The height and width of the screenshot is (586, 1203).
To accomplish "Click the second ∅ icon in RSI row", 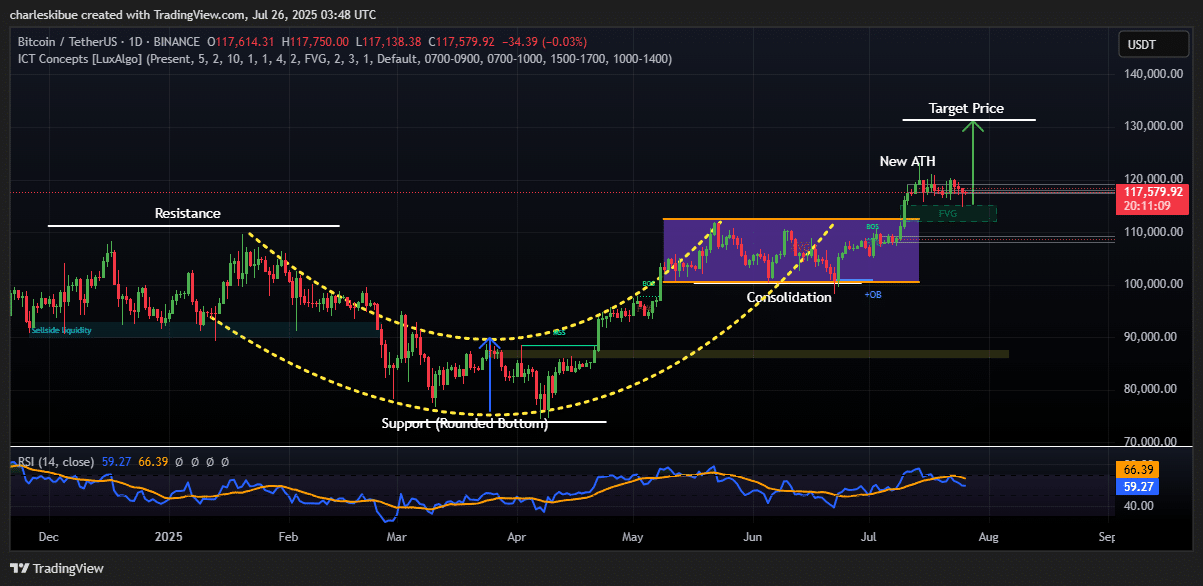I will [194, 462].
